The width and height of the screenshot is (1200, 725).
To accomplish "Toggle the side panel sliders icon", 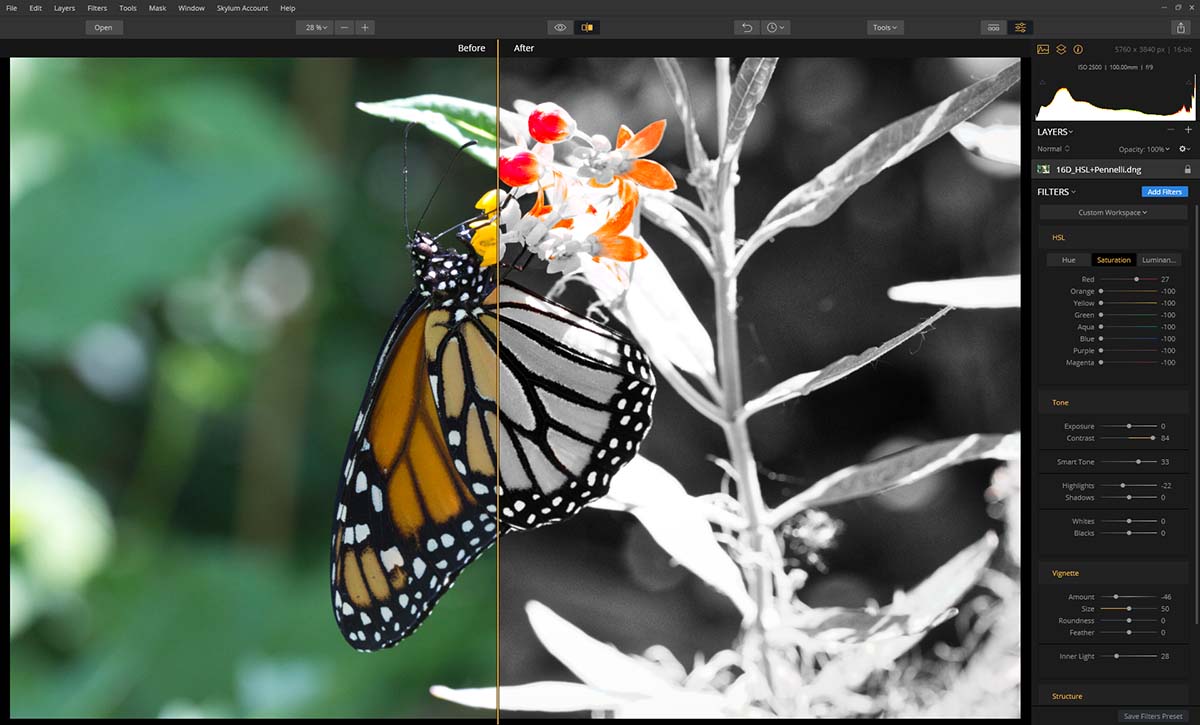I will pos(1020,27).
